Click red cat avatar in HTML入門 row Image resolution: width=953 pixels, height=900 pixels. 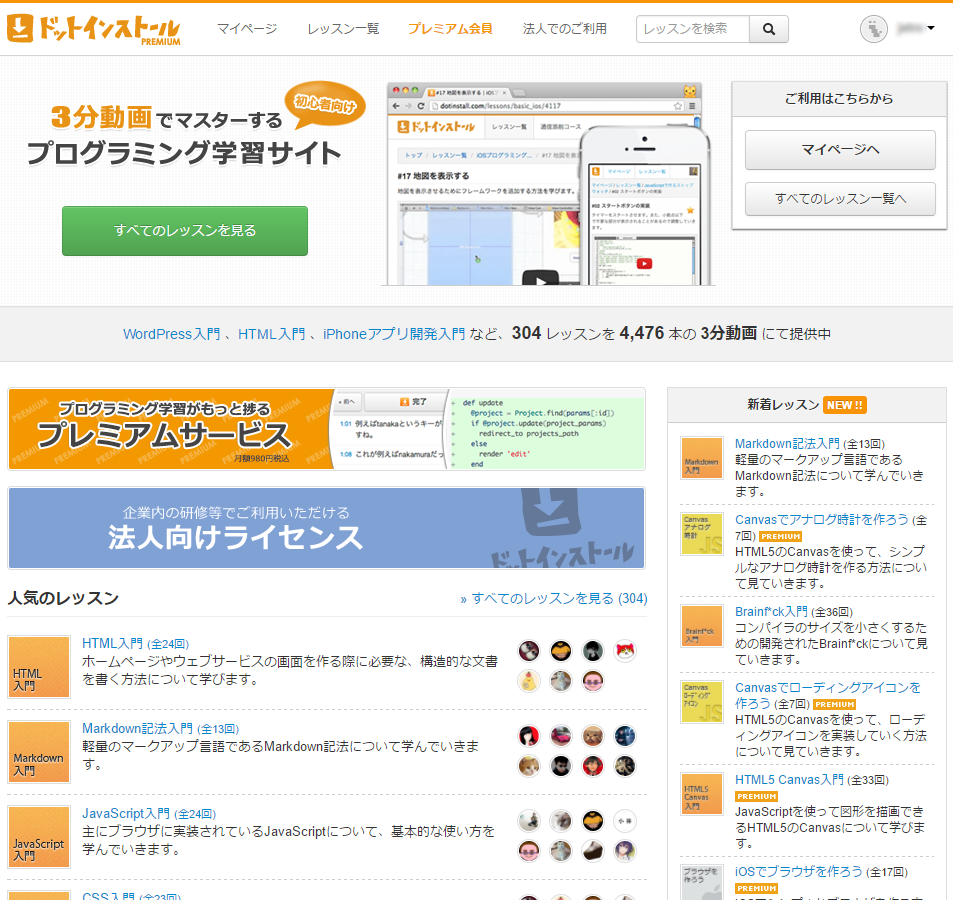pos(625,651)
